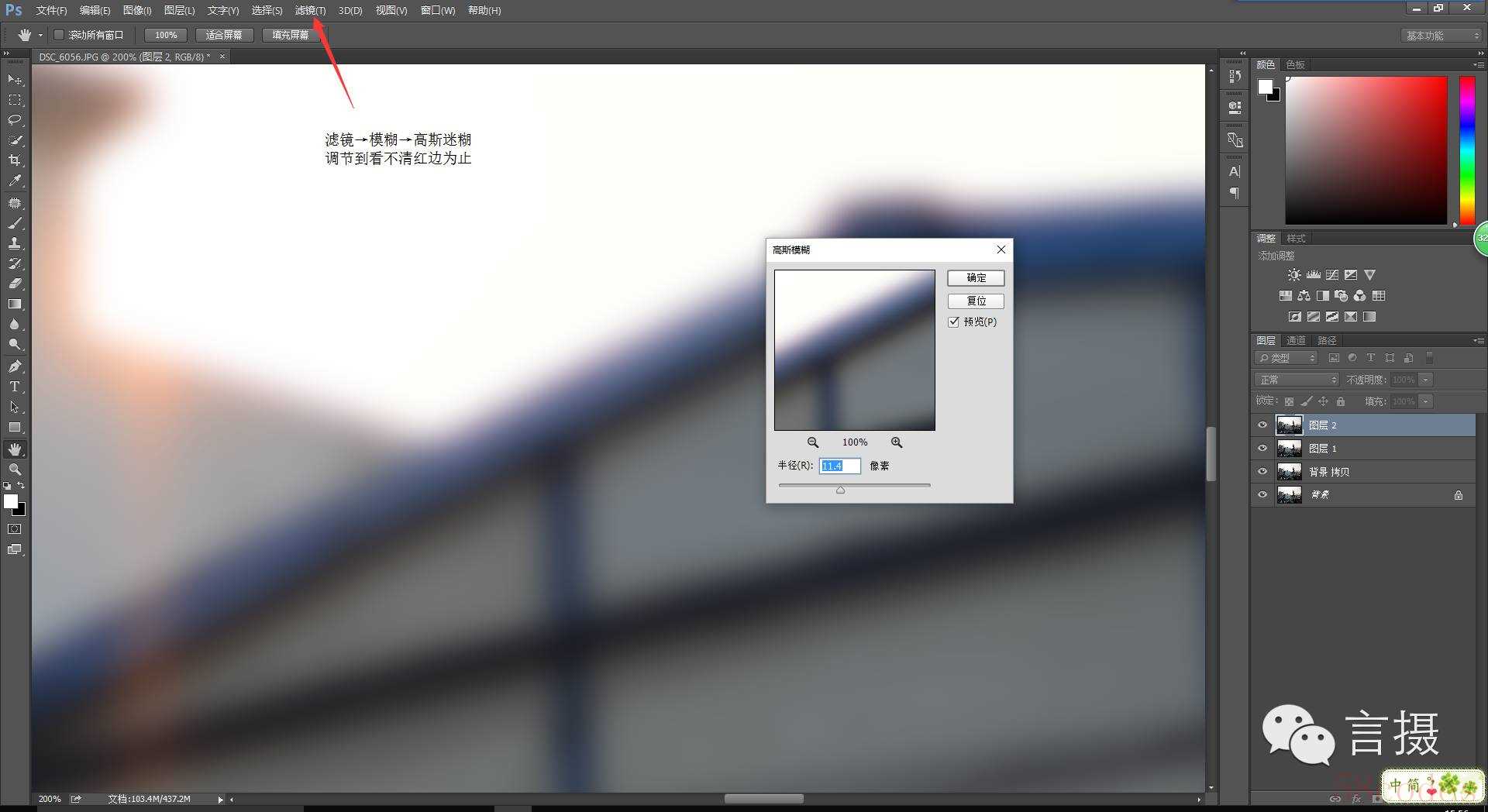This screenshot has height=812, width=1488.
Task: Hide layer 图层 2
Action: click(1262, 425)
